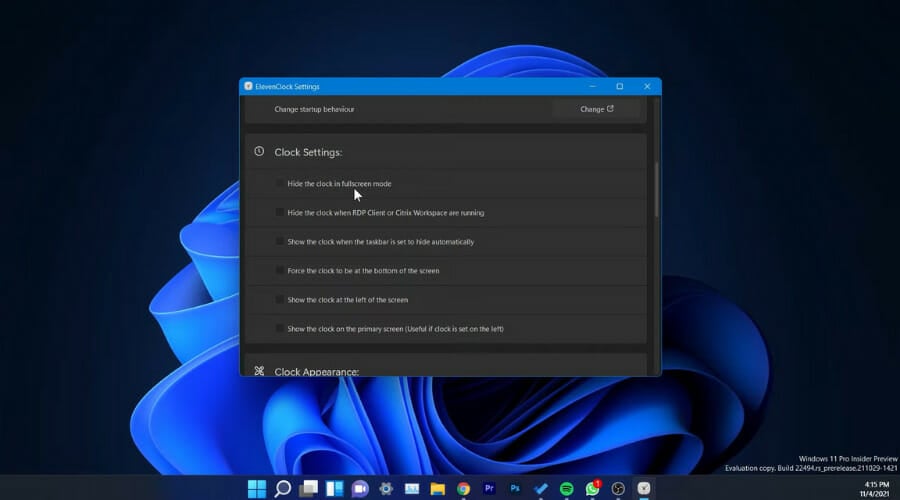Open Spotify from the taskbar
Image resolution: width=900 pixels, height=500 pixels.
pyautogui.click(x=567, y=489)
